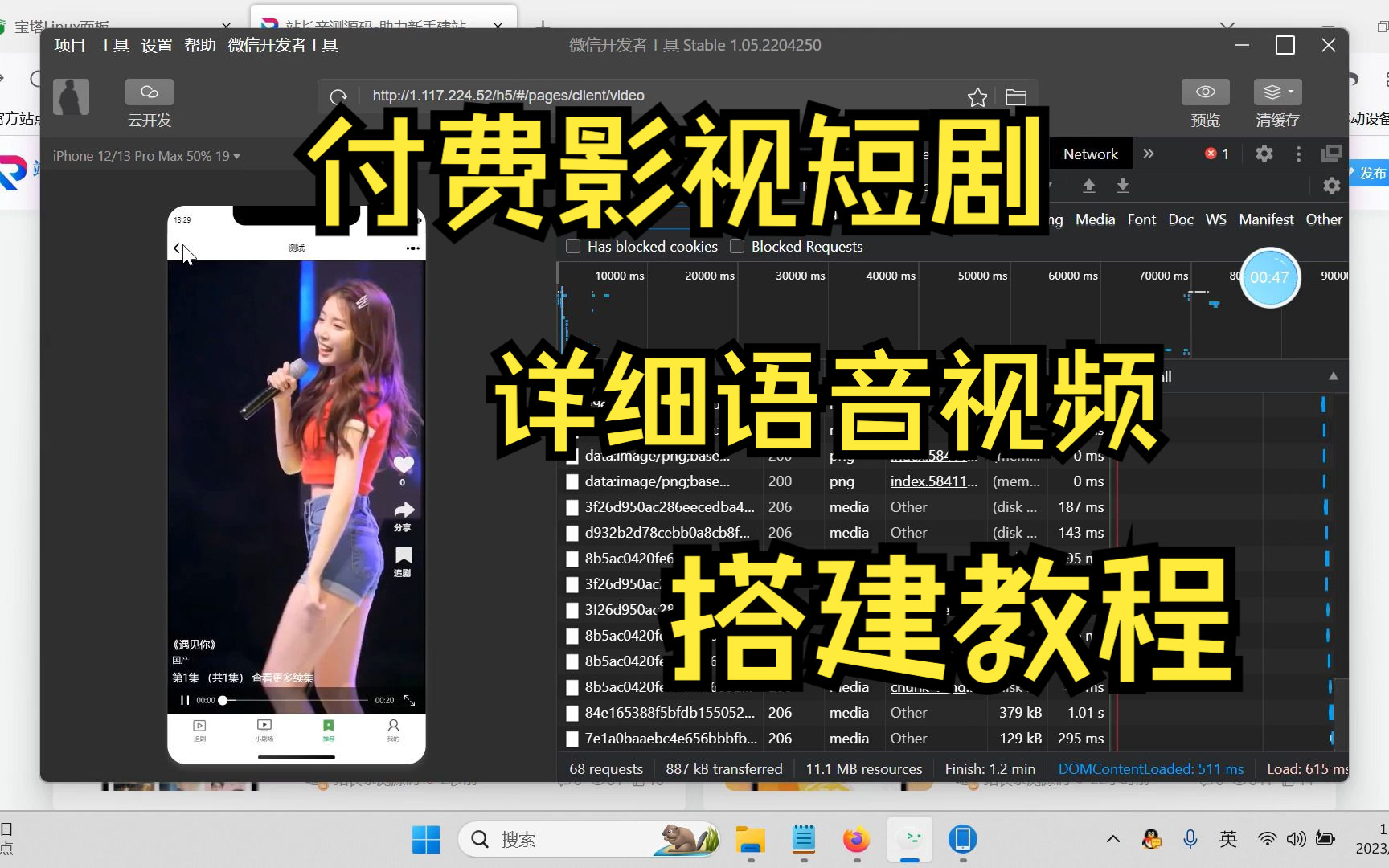The width and height of the screenshot is (1389, 868).
Task: Open the 帮助 menu
Action: click(200, 45)
